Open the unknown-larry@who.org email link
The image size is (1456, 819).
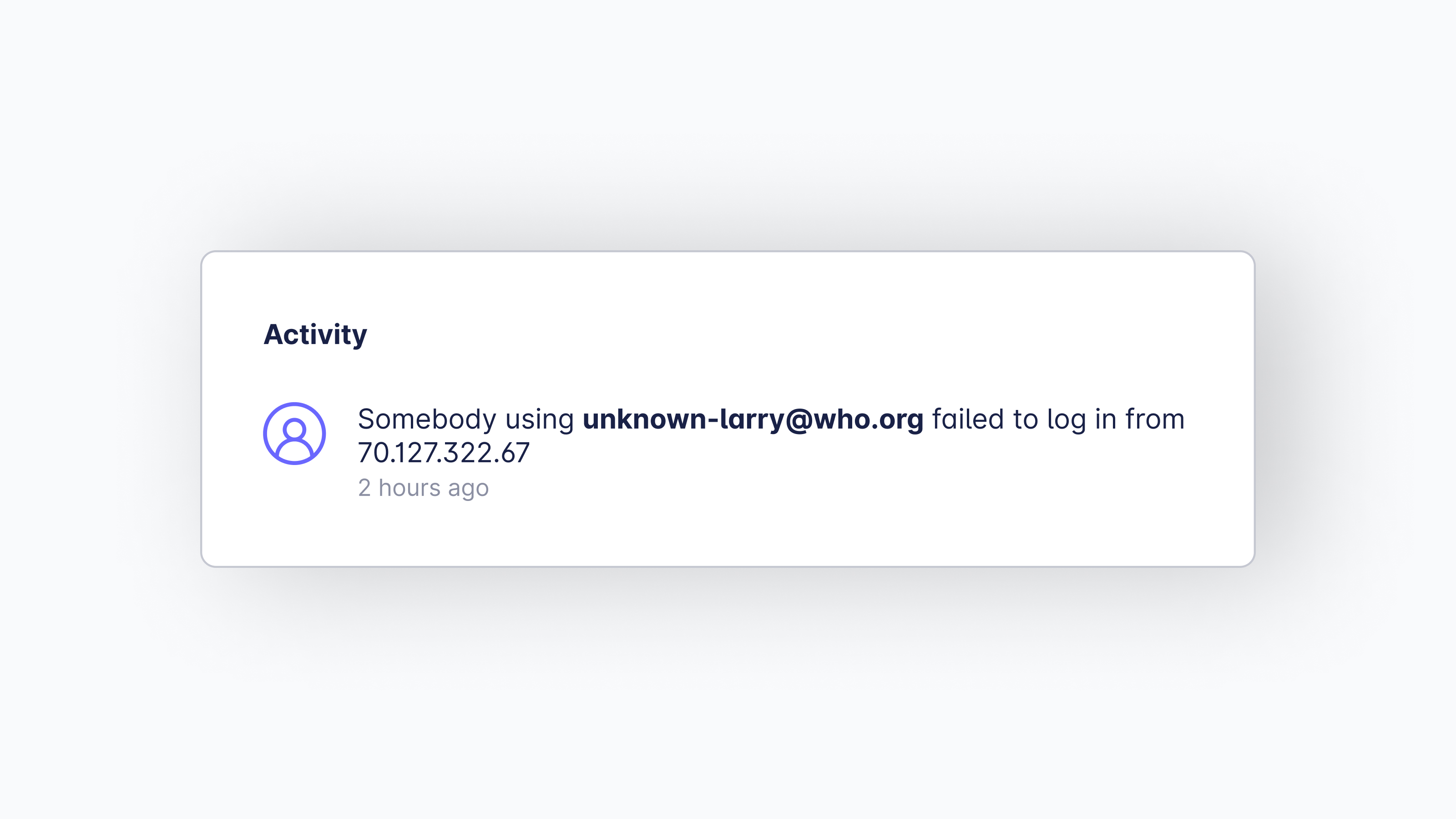753,420
